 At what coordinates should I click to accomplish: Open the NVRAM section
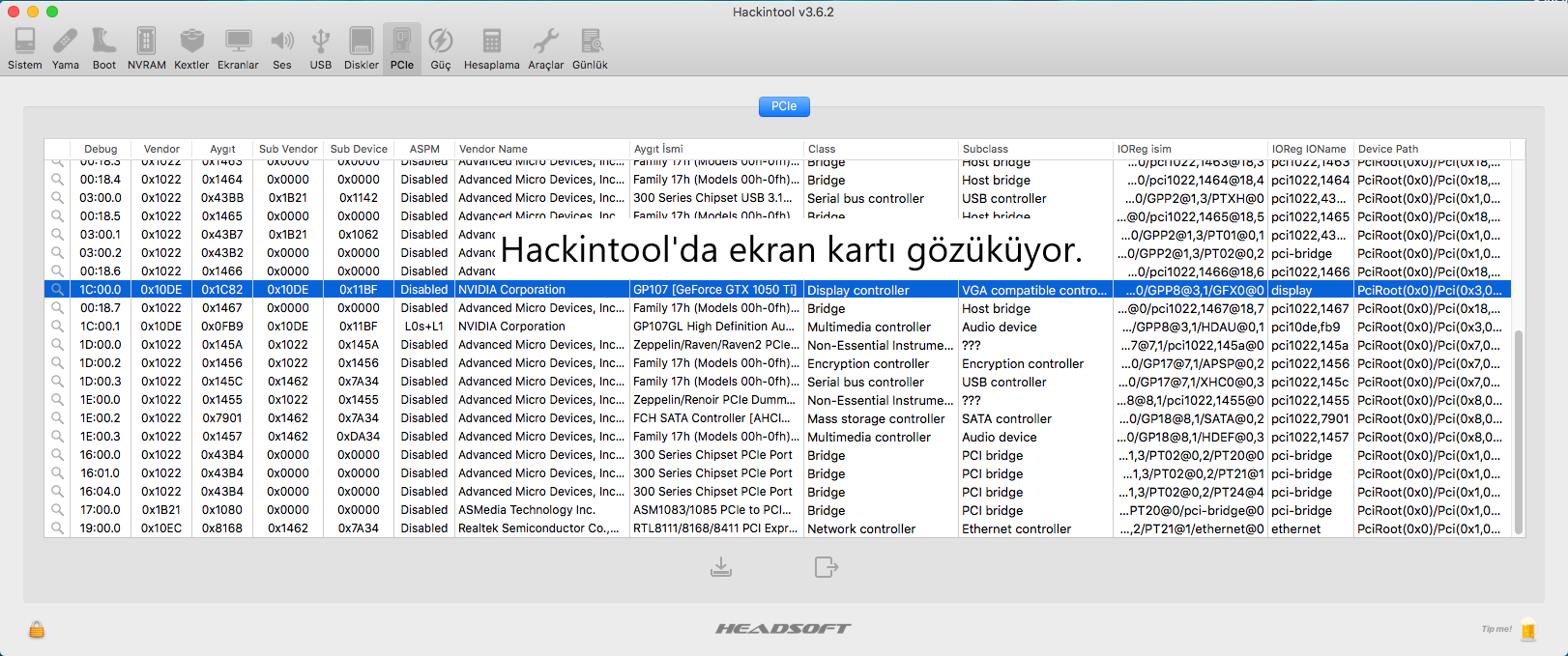pos(147,48)
